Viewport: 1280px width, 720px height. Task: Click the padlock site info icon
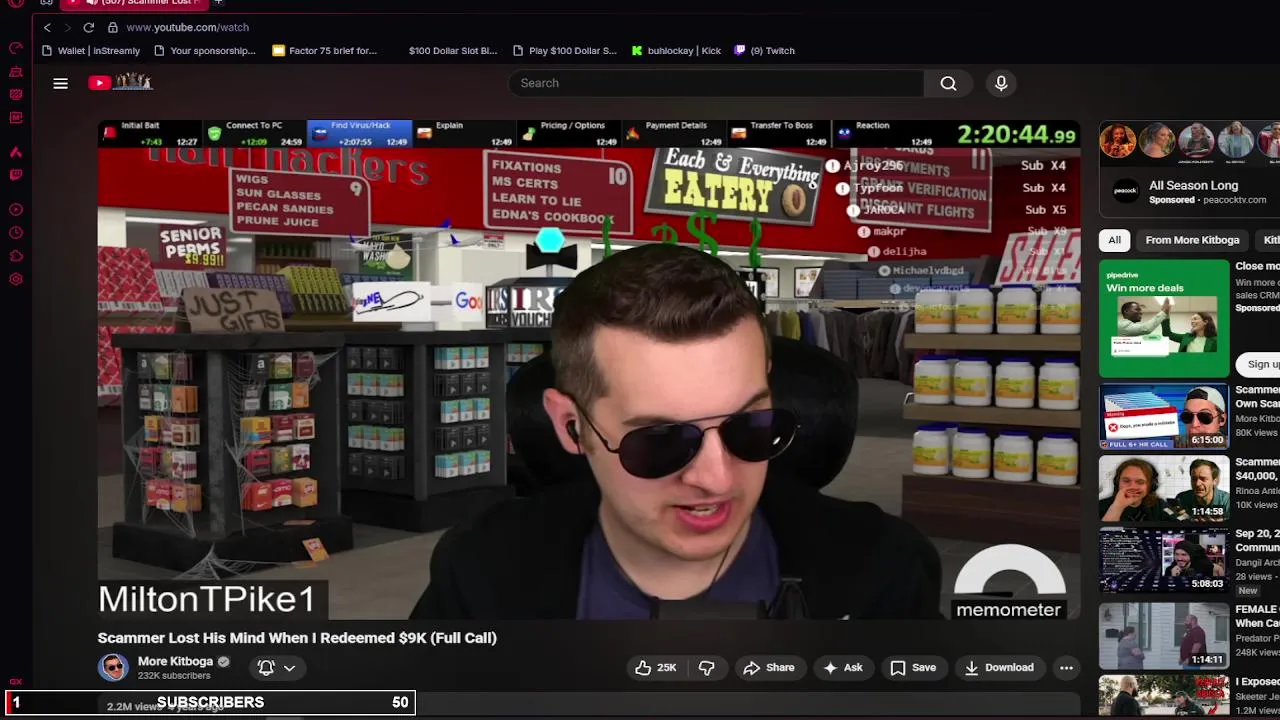point(112,27)
